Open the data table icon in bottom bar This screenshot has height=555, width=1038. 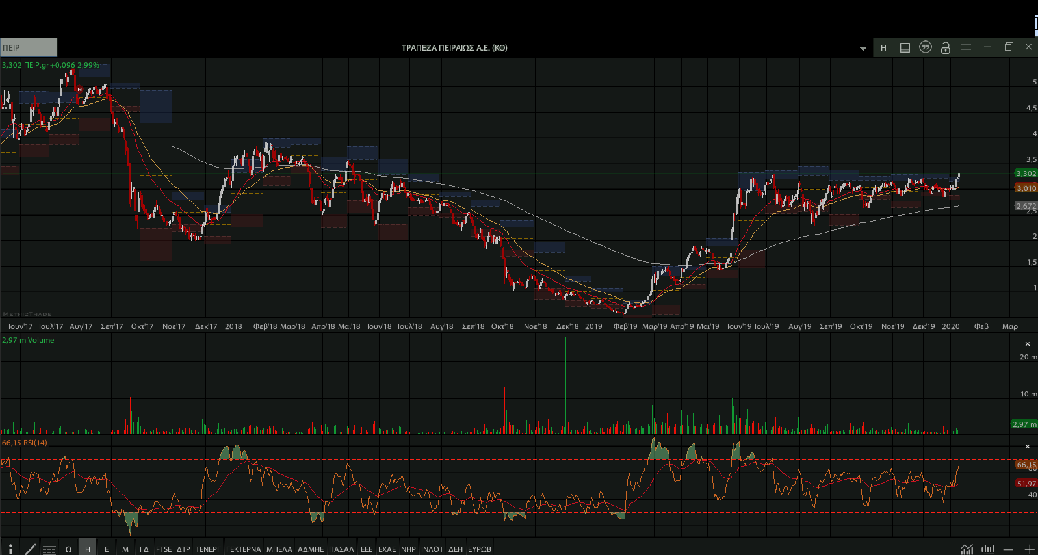49,549
